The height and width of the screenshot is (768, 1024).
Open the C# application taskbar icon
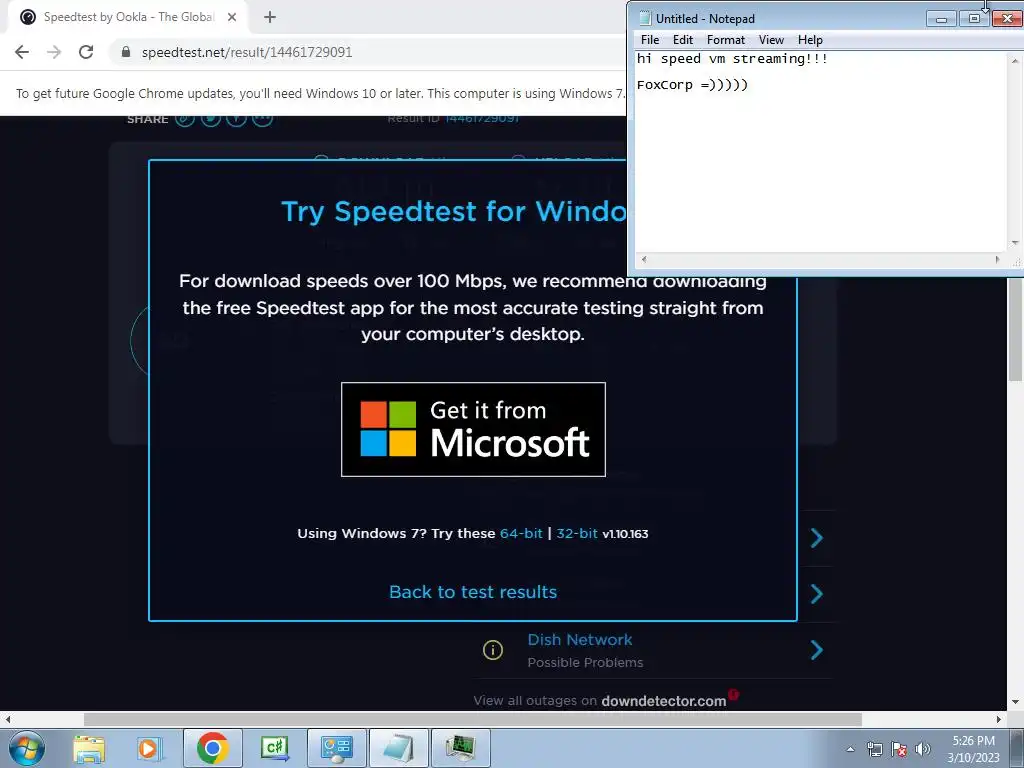[x=274, y=748]
